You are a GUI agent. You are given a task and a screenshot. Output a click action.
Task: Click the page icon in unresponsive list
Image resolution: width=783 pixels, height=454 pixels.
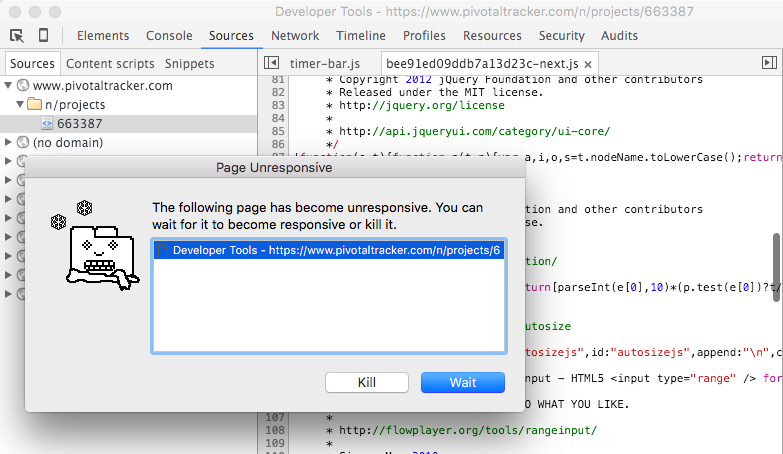[163, 250]
